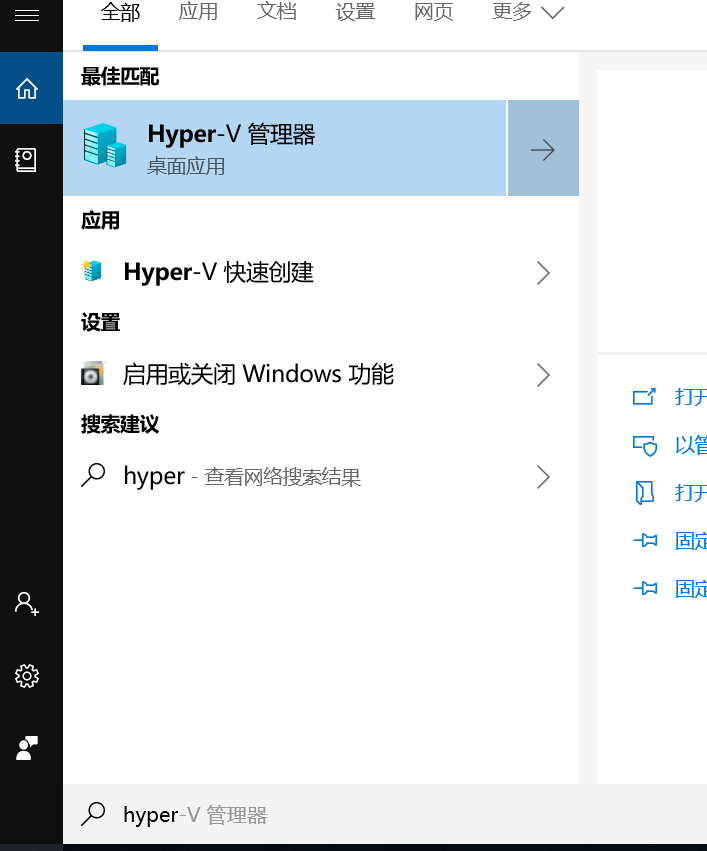The width and height of the screenshot is (707, 851).
Task: Expand chevron for 启用或关闭 Windows 功能
Action: pyautogui.click(x=543, y=375)
